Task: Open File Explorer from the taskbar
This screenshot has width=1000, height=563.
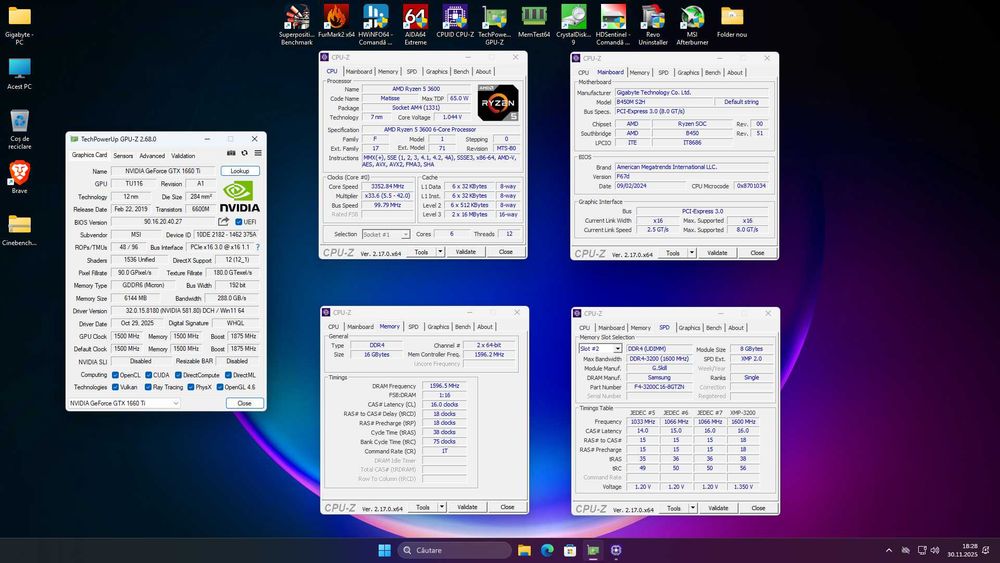Action: coord(524,550)
